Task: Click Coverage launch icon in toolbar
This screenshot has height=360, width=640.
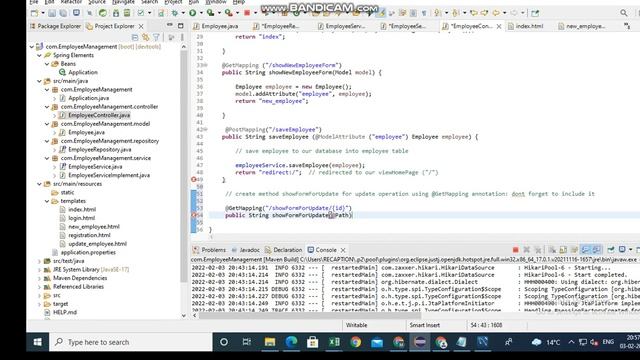Action: 211,13
